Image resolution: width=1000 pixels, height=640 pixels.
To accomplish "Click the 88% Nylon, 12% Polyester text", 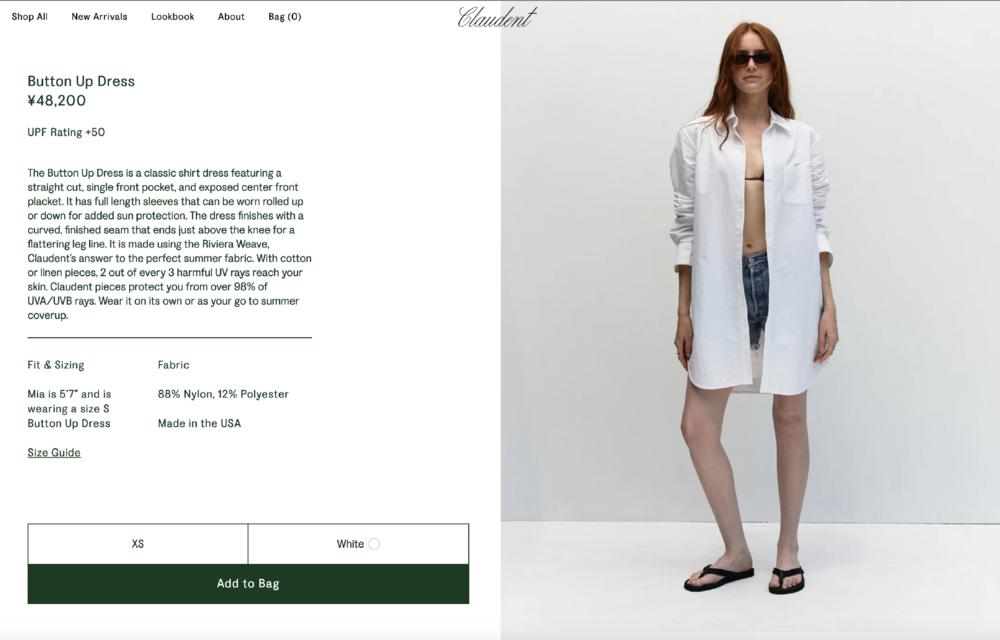I will [223, 394].
